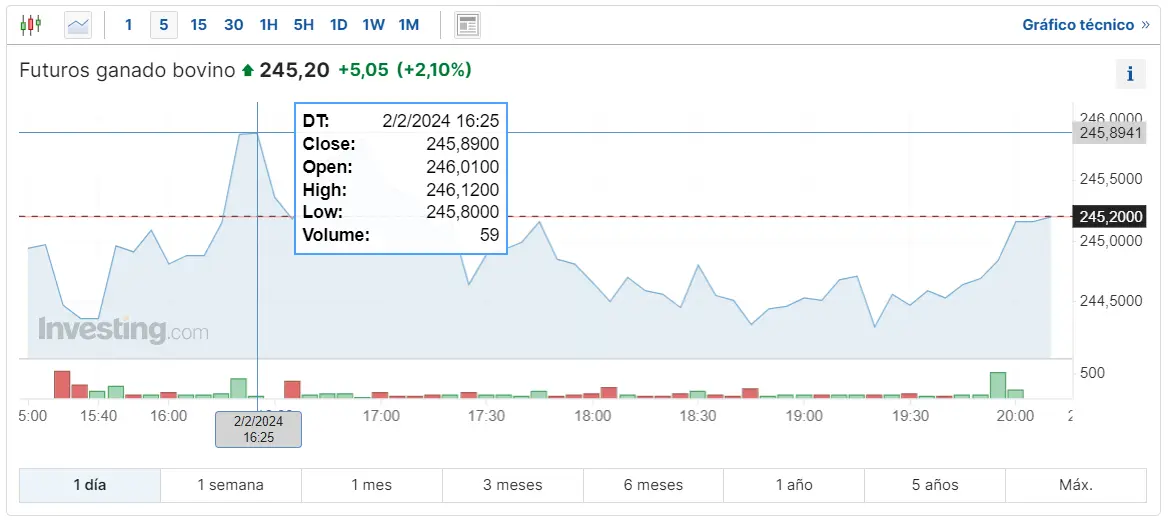
Task: Click the 245,2000 current price label
Action: point(1108,217)
